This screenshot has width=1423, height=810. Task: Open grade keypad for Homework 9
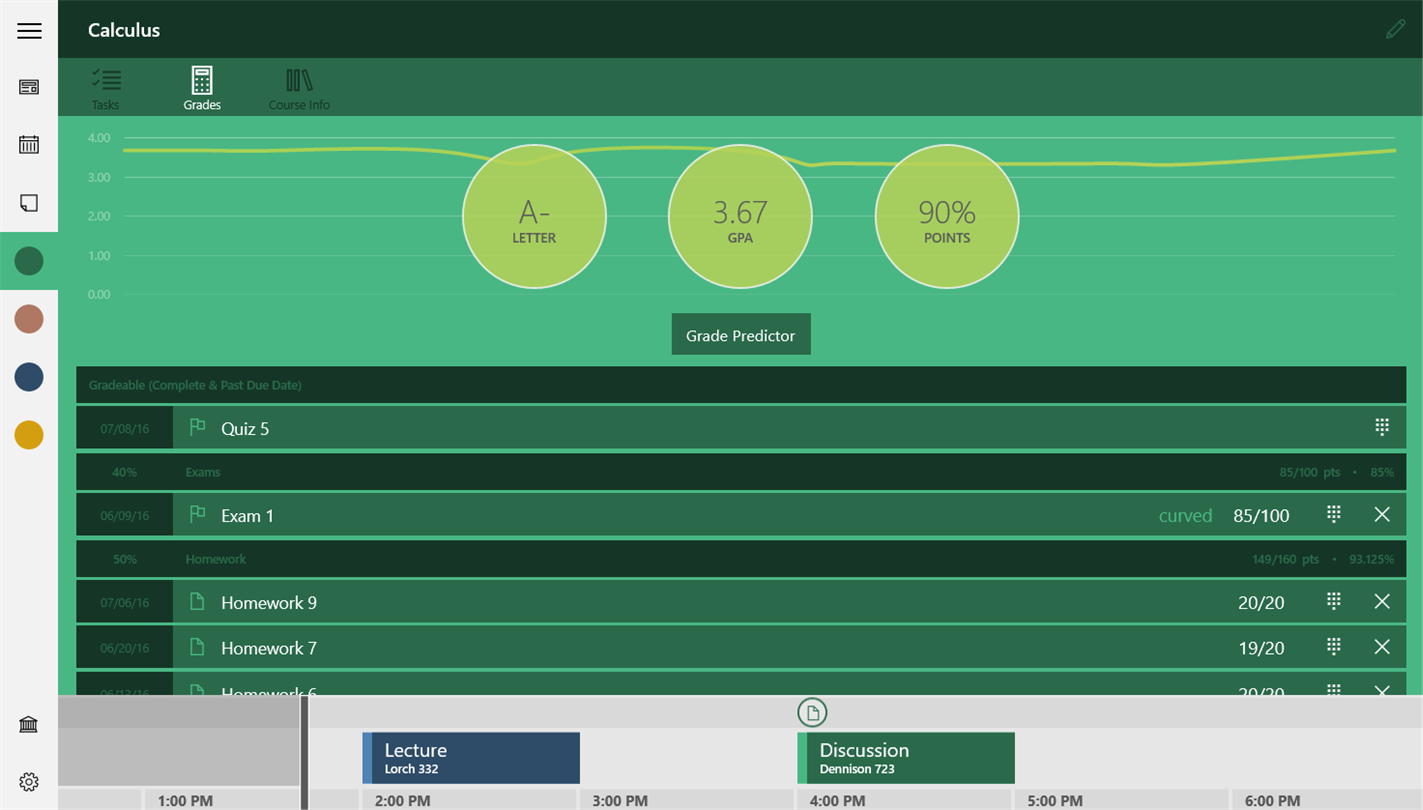[1333, 601]
